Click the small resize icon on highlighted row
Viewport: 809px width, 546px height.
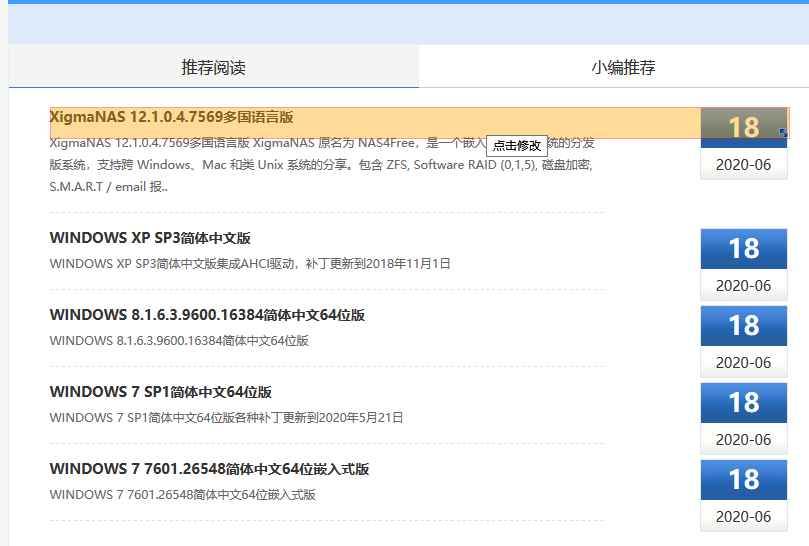point(783,132)
